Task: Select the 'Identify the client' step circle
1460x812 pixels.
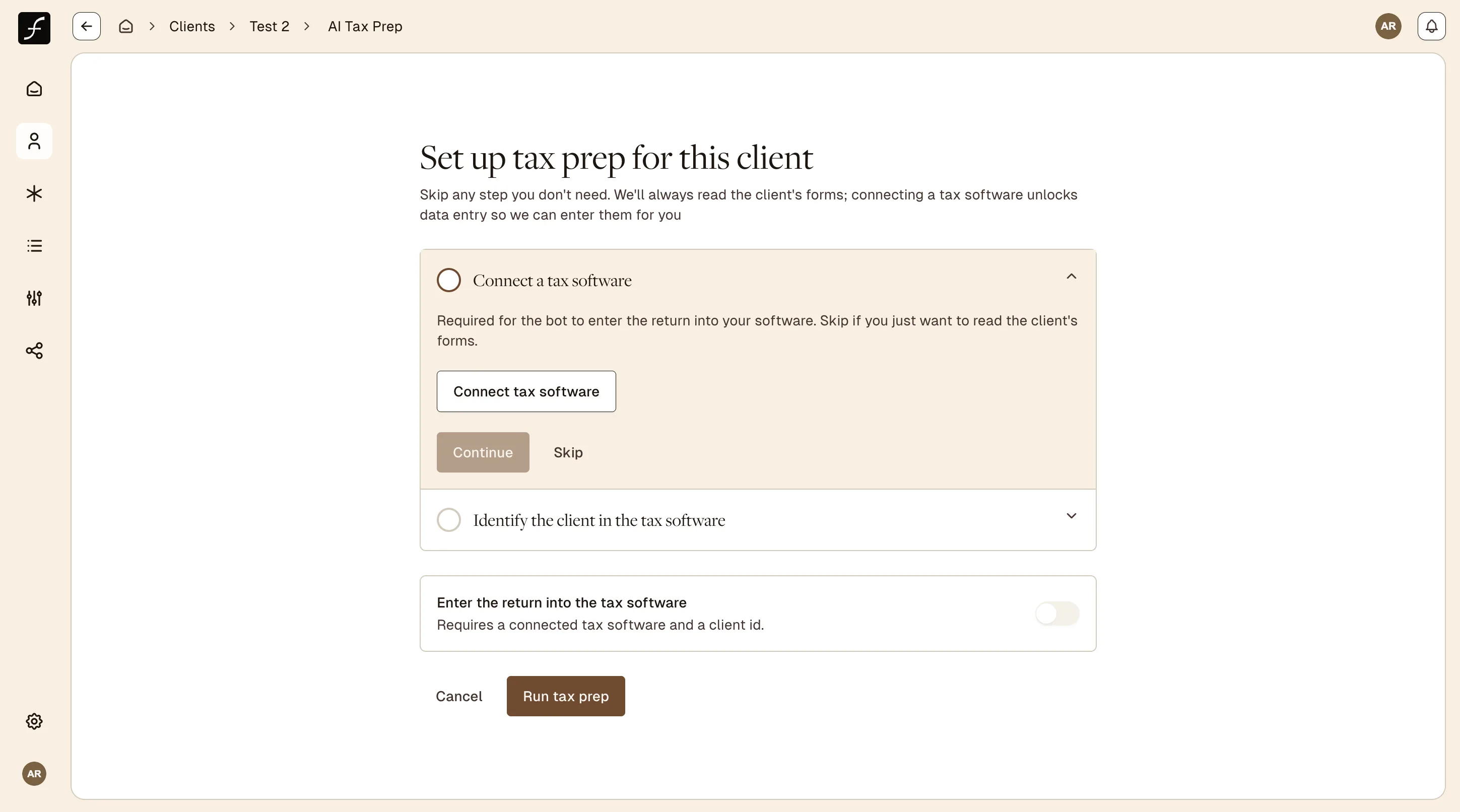Action: (x=448, y=520)
